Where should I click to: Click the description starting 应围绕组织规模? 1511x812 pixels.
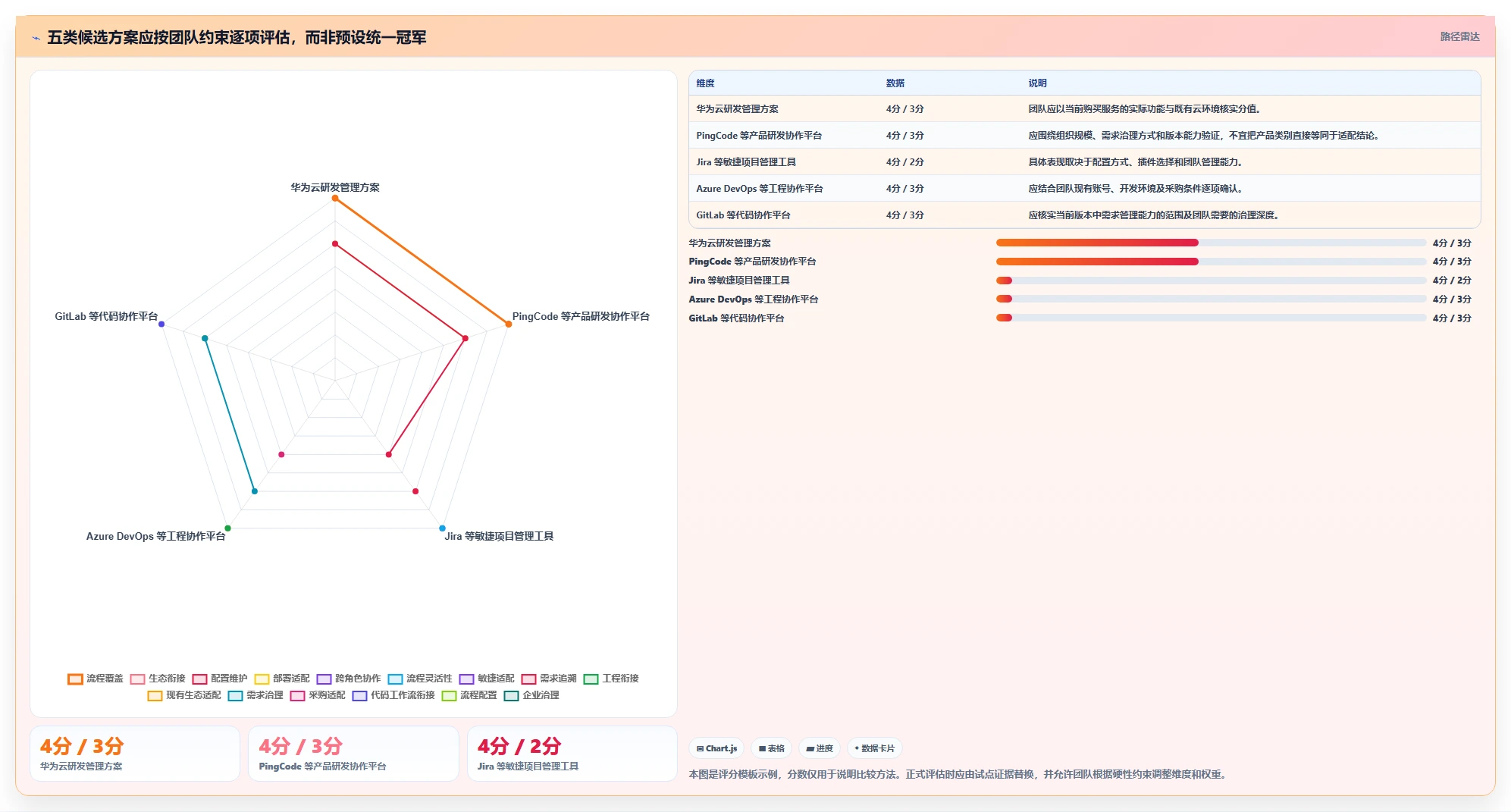[x=1203, y=136]
